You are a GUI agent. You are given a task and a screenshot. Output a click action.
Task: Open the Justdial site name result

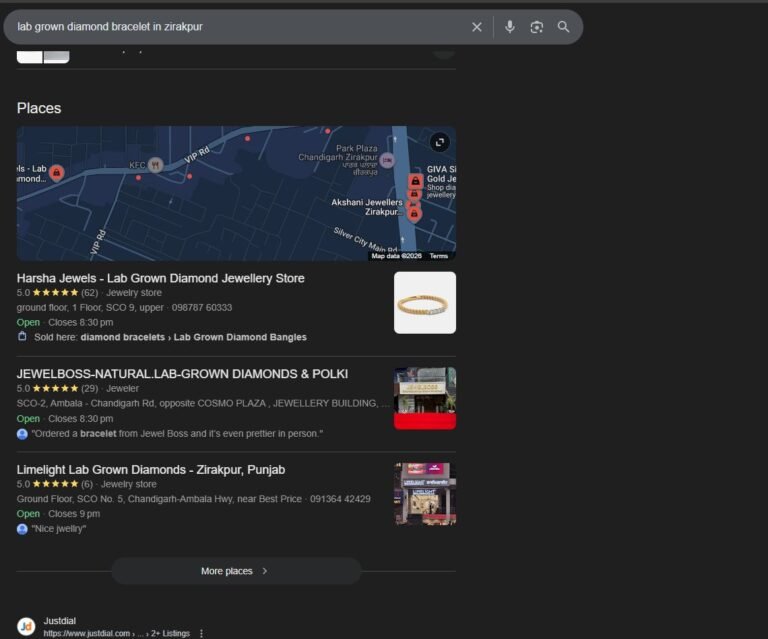[x=60, y=621]
